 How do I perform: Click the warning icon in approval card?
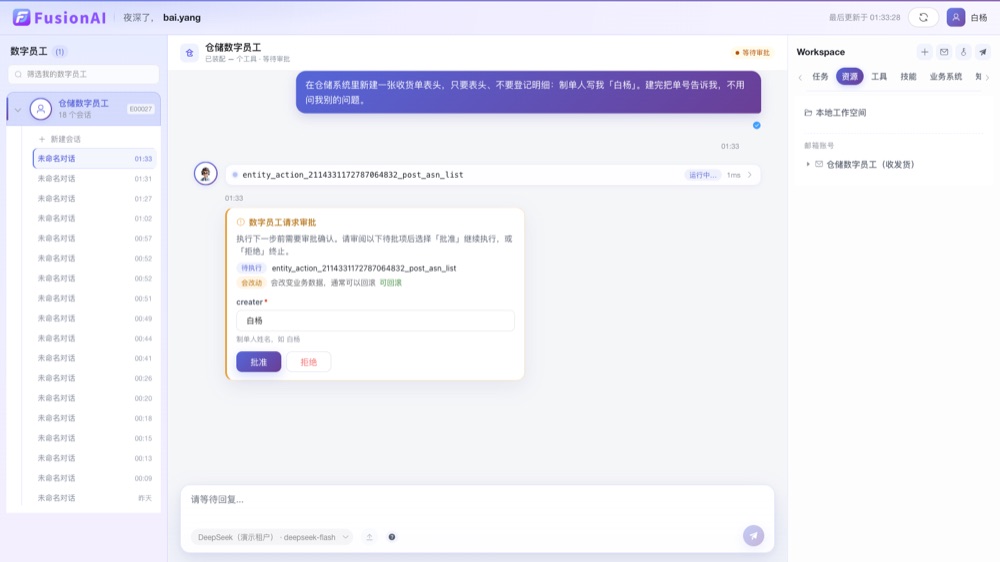pyautogui.click(x=240, y=222)
